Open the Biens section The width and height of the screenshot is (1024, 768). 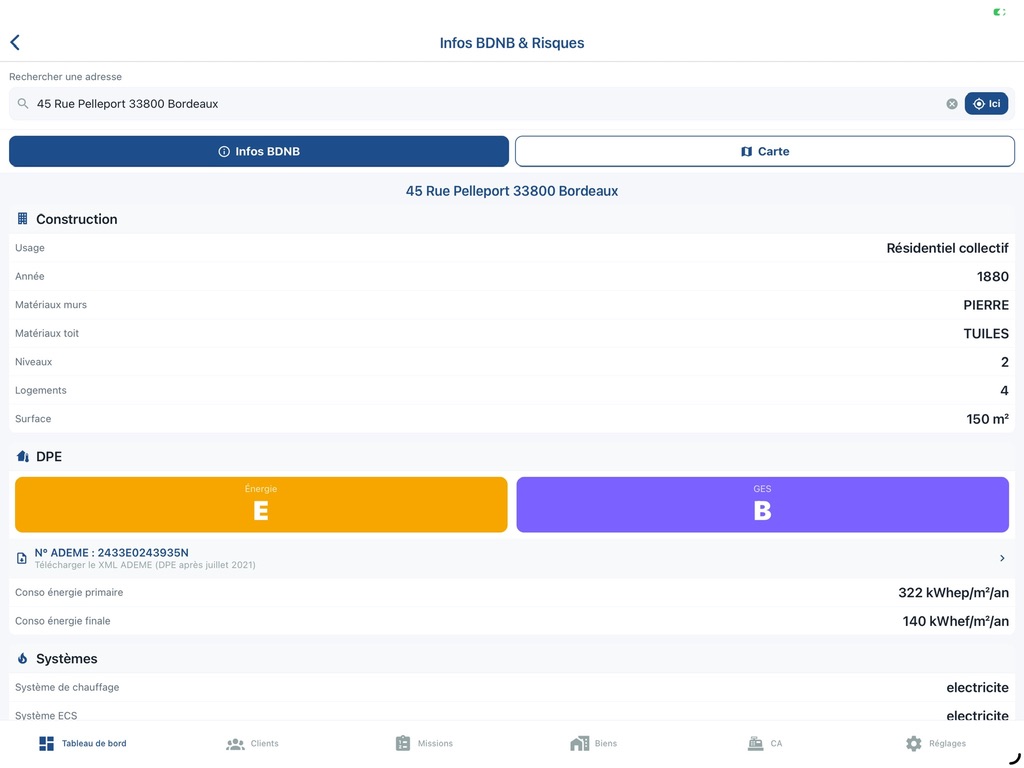[594, 744]
